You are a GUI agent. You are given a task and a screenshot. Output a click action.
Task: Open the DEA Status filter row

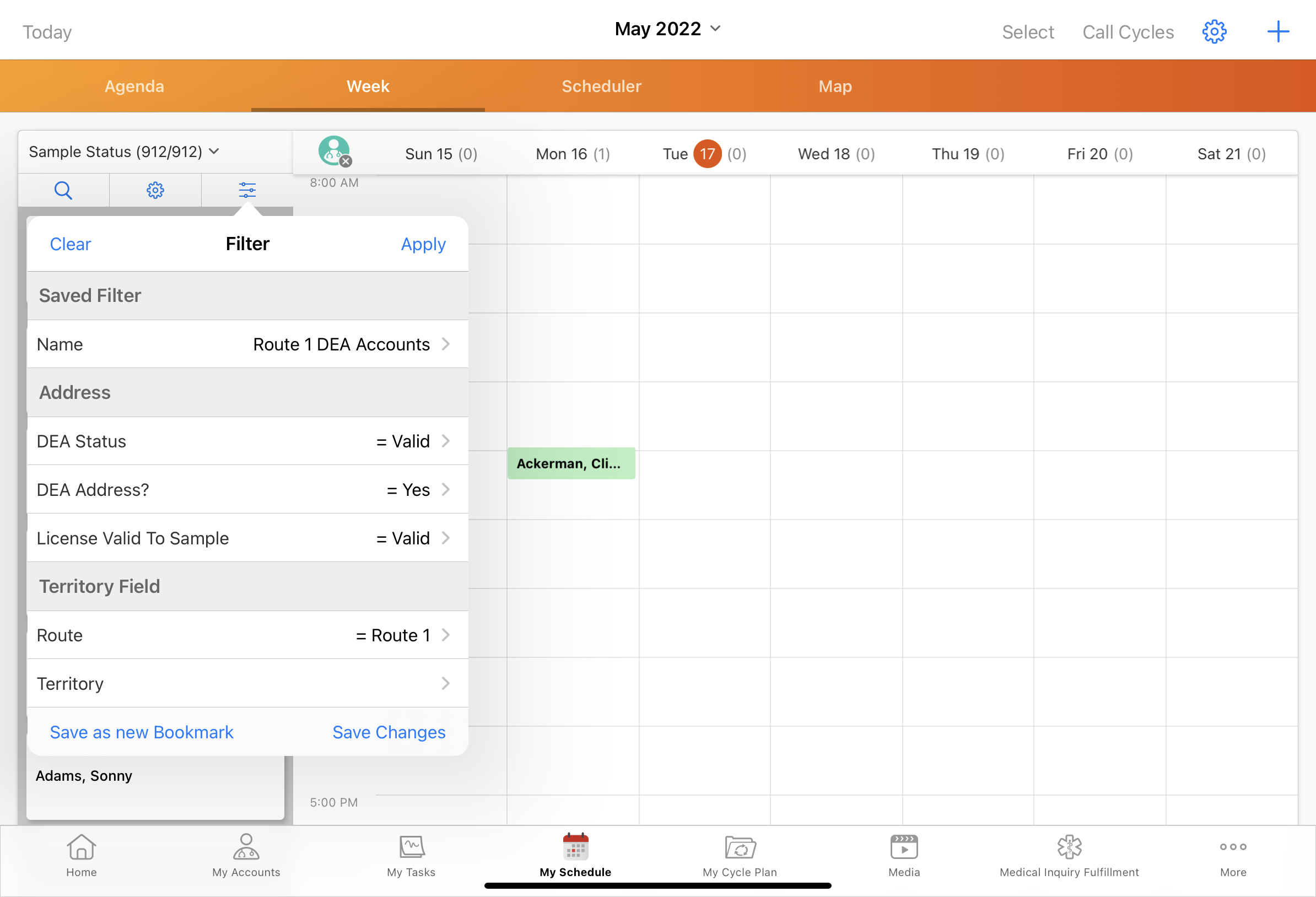(x=247, y=441)
